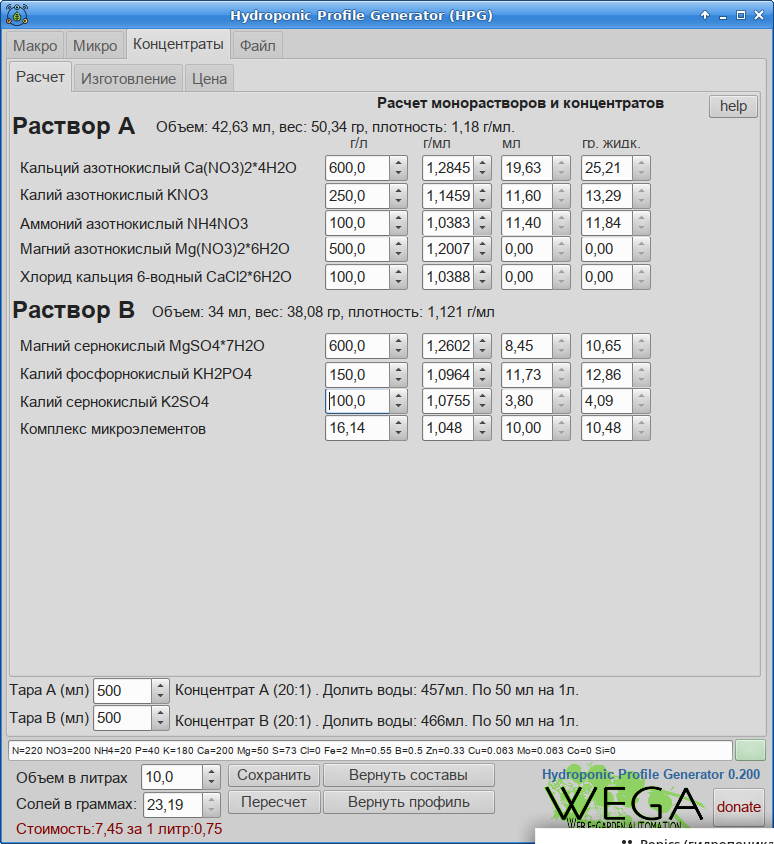
Task: Click Объем в литрах field 10,0
Action: (172, 777)
